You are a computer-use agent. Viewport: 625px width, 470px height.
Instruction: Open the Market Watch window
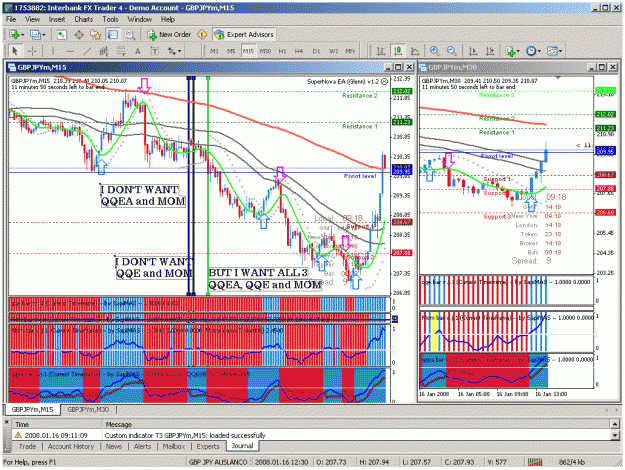point(61,35)
